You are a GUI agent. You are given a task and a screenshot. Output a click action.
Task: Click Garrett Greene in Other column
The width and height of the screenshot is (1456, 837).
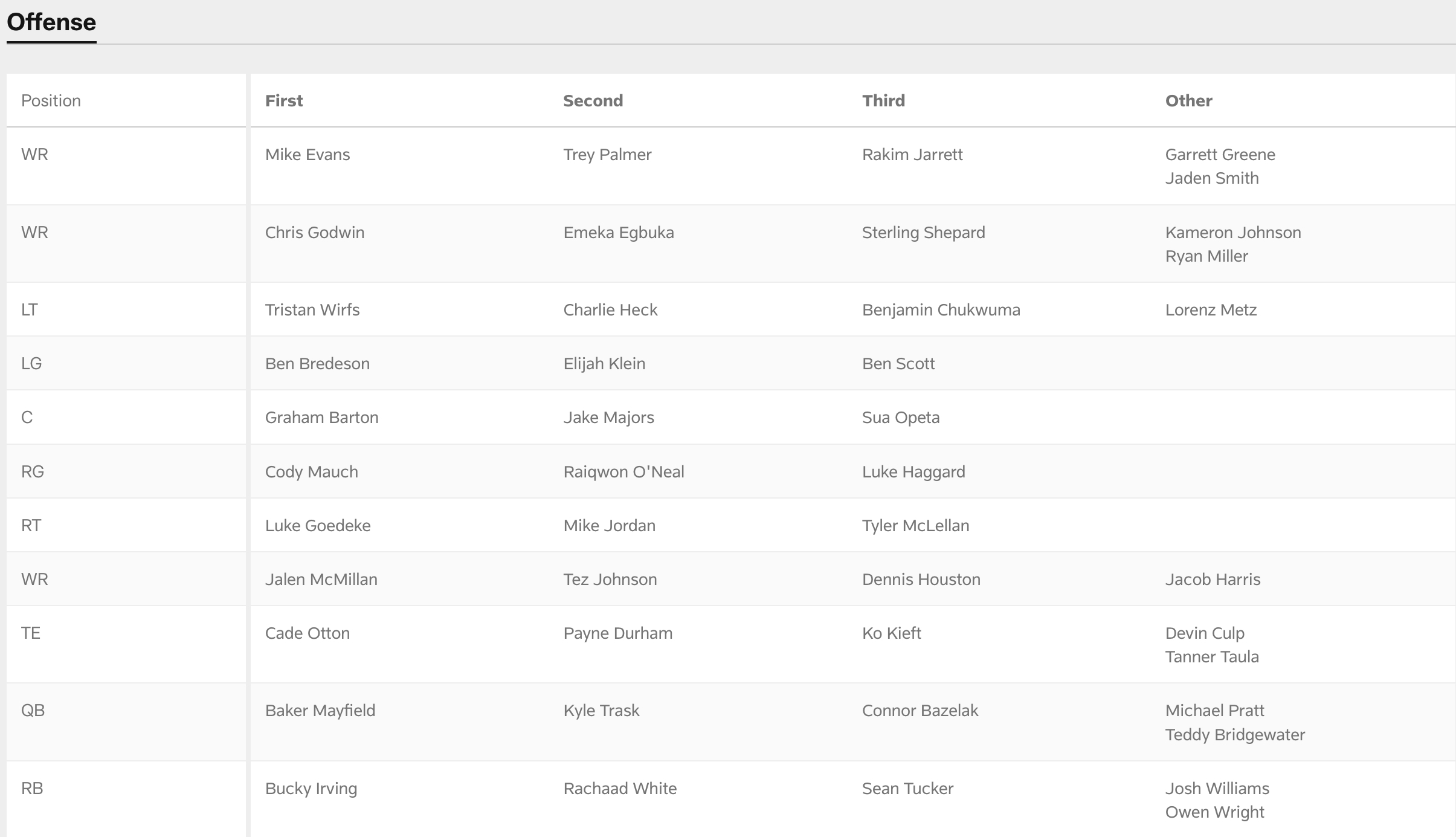pyautogui.click(x=1220, y=155)
